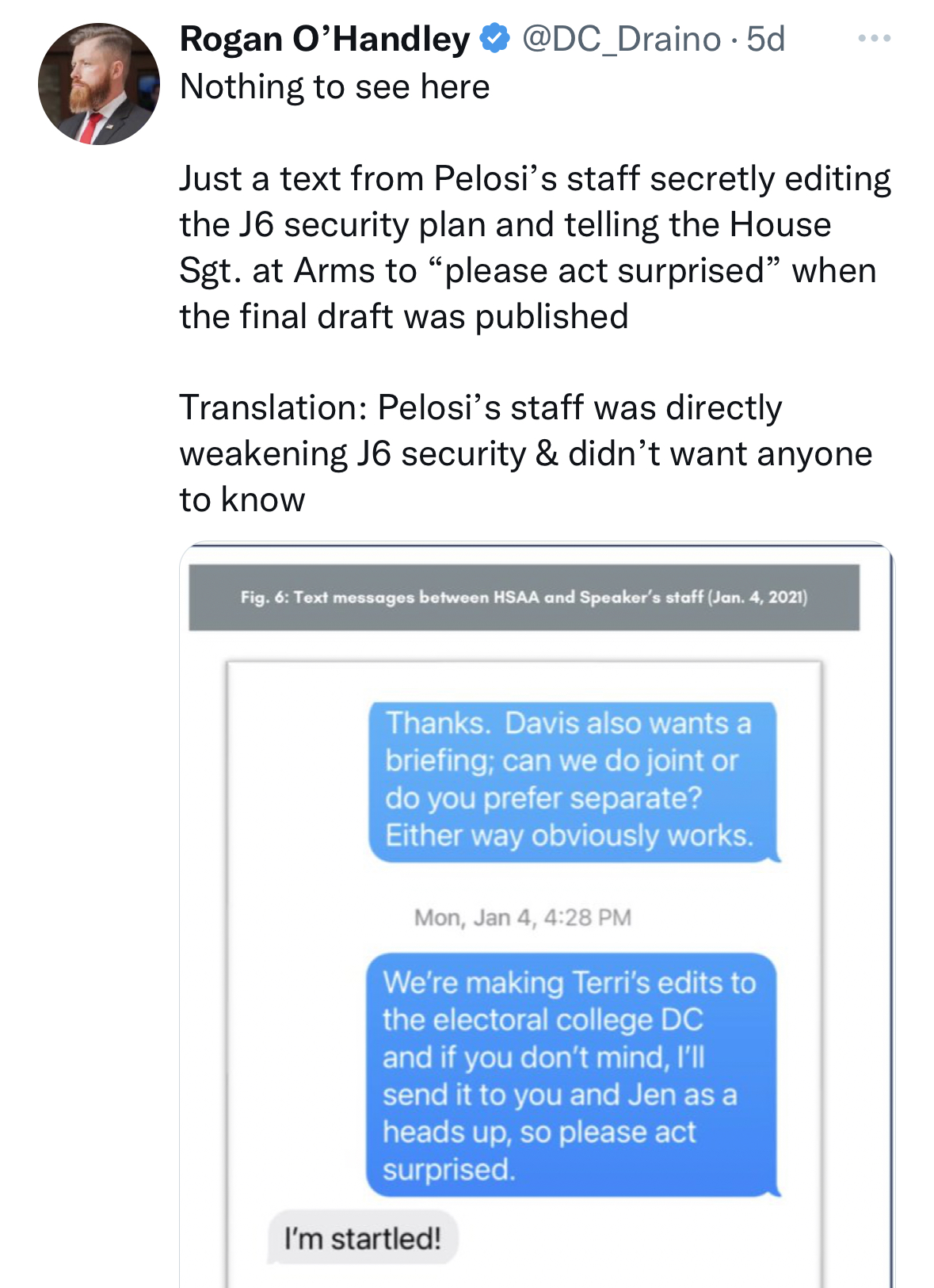Screen dimensions: 934x1288
Task: Click the "We're making Terri's edits" blue bubble
Action: 570,1073
